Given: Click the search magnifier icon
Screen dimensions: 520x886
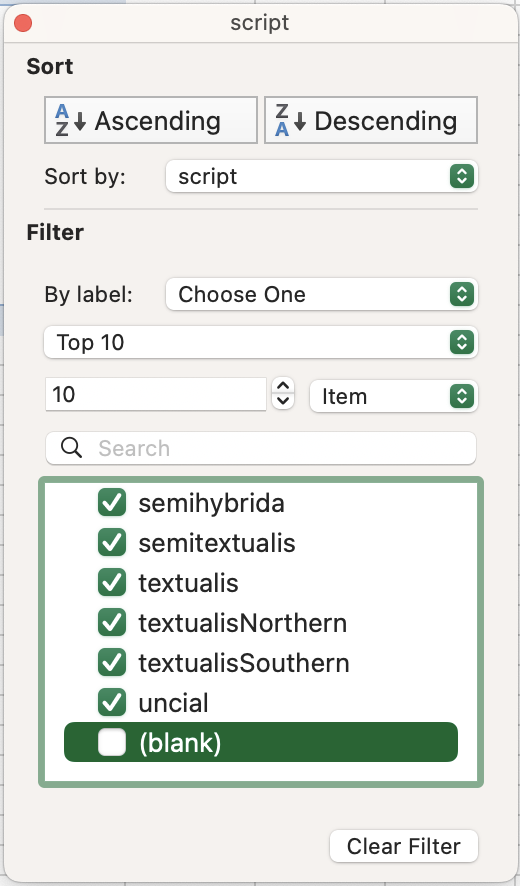Looking at the screenshot, I should [x=71, y=448].
